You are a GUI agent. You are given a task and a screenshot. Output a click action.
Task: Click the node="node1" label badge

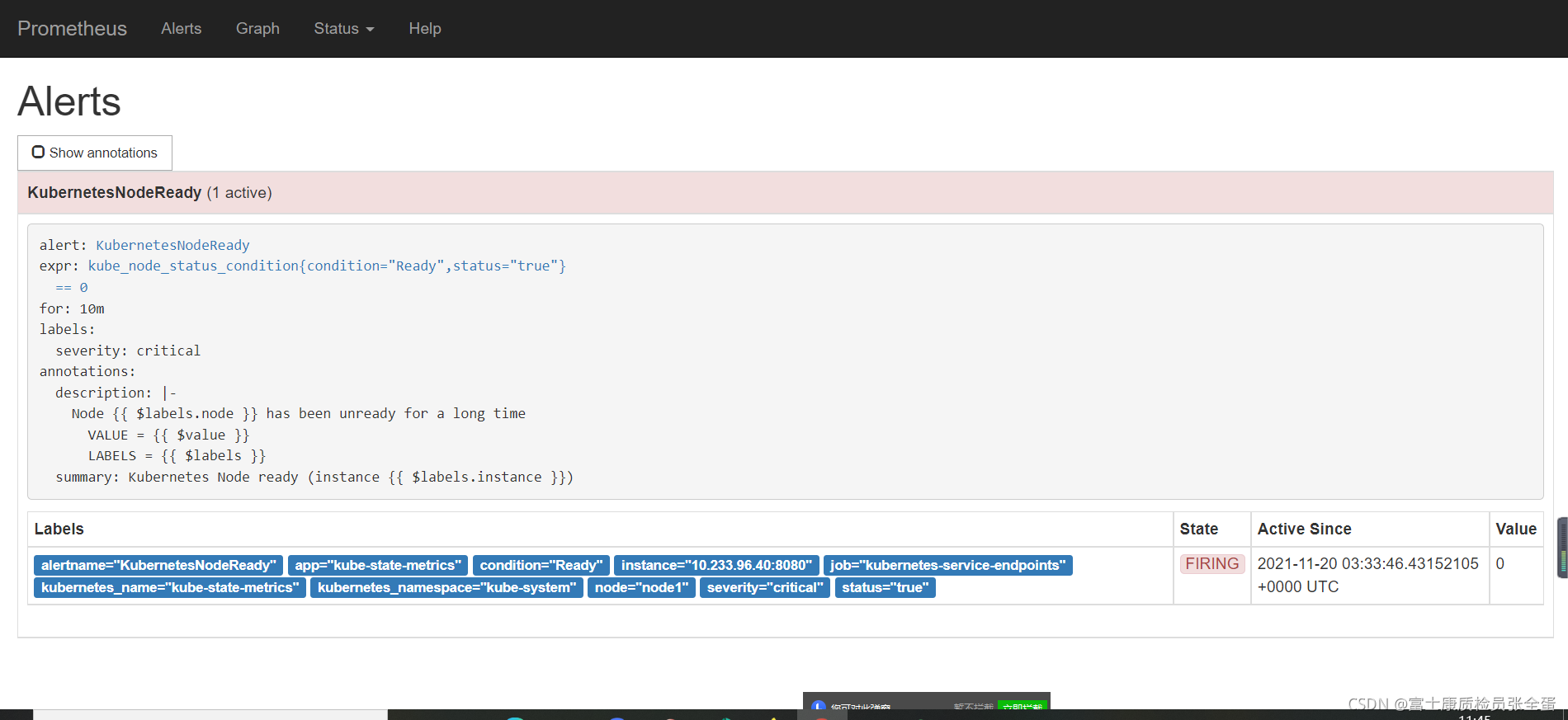(641, 587)
